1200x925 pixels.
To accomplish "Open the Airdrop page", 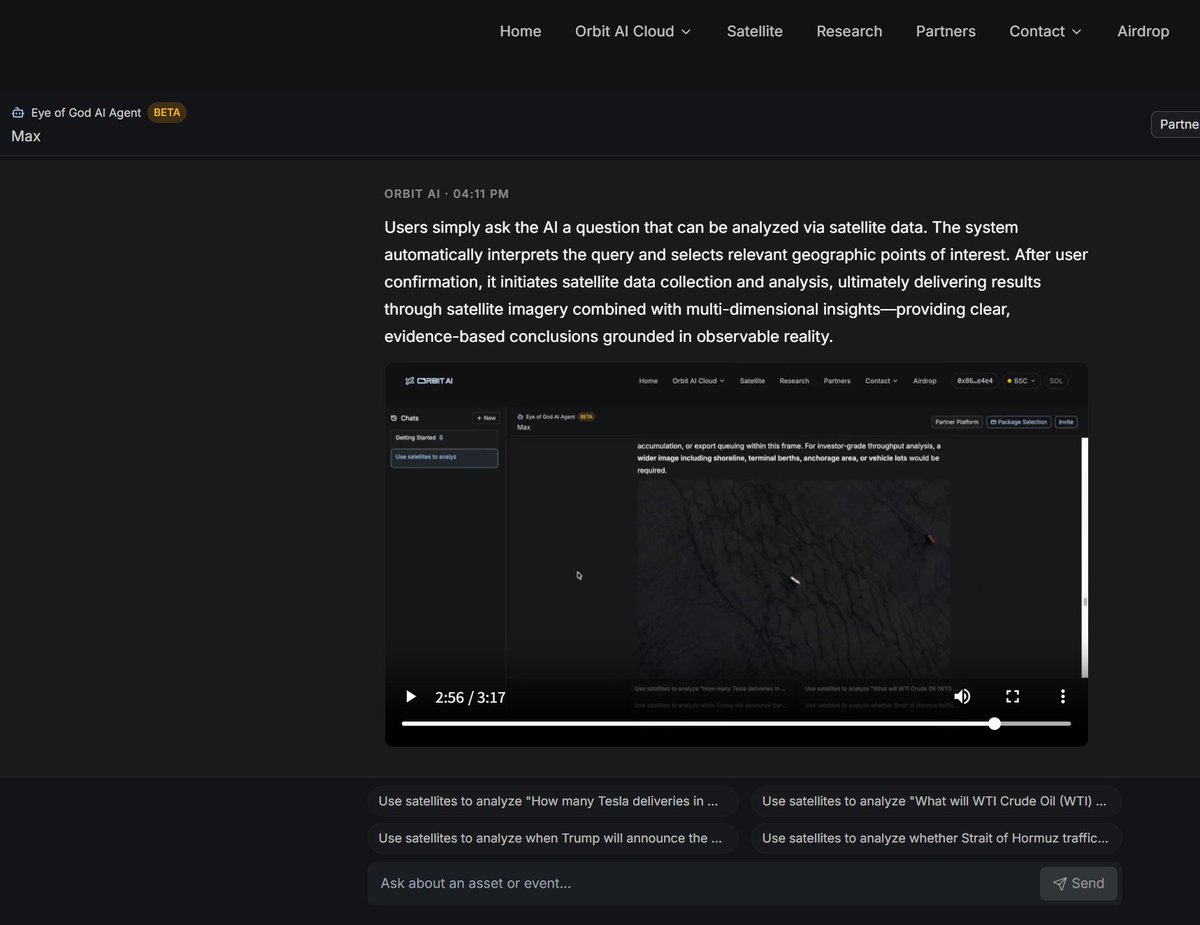I will click(x=1143, y=31).
